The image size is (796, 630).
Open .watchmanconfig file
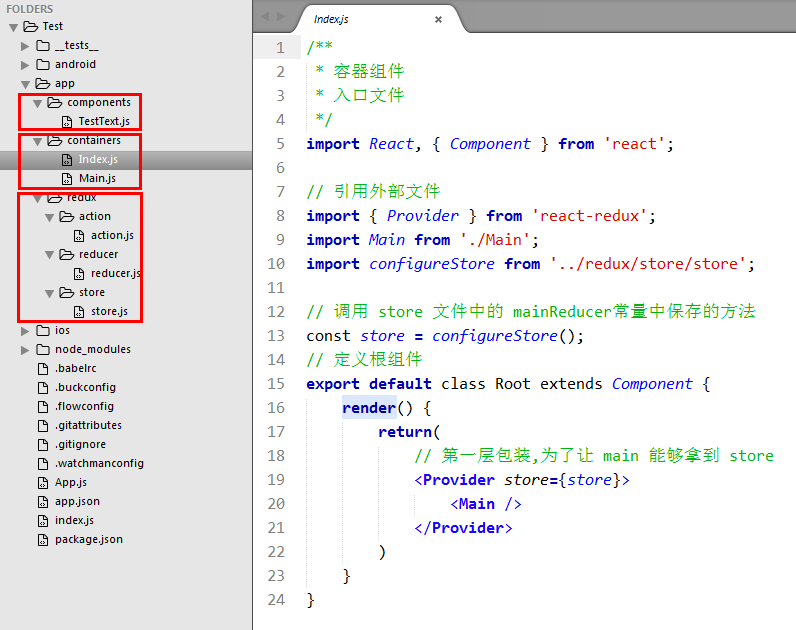point(100,463)
